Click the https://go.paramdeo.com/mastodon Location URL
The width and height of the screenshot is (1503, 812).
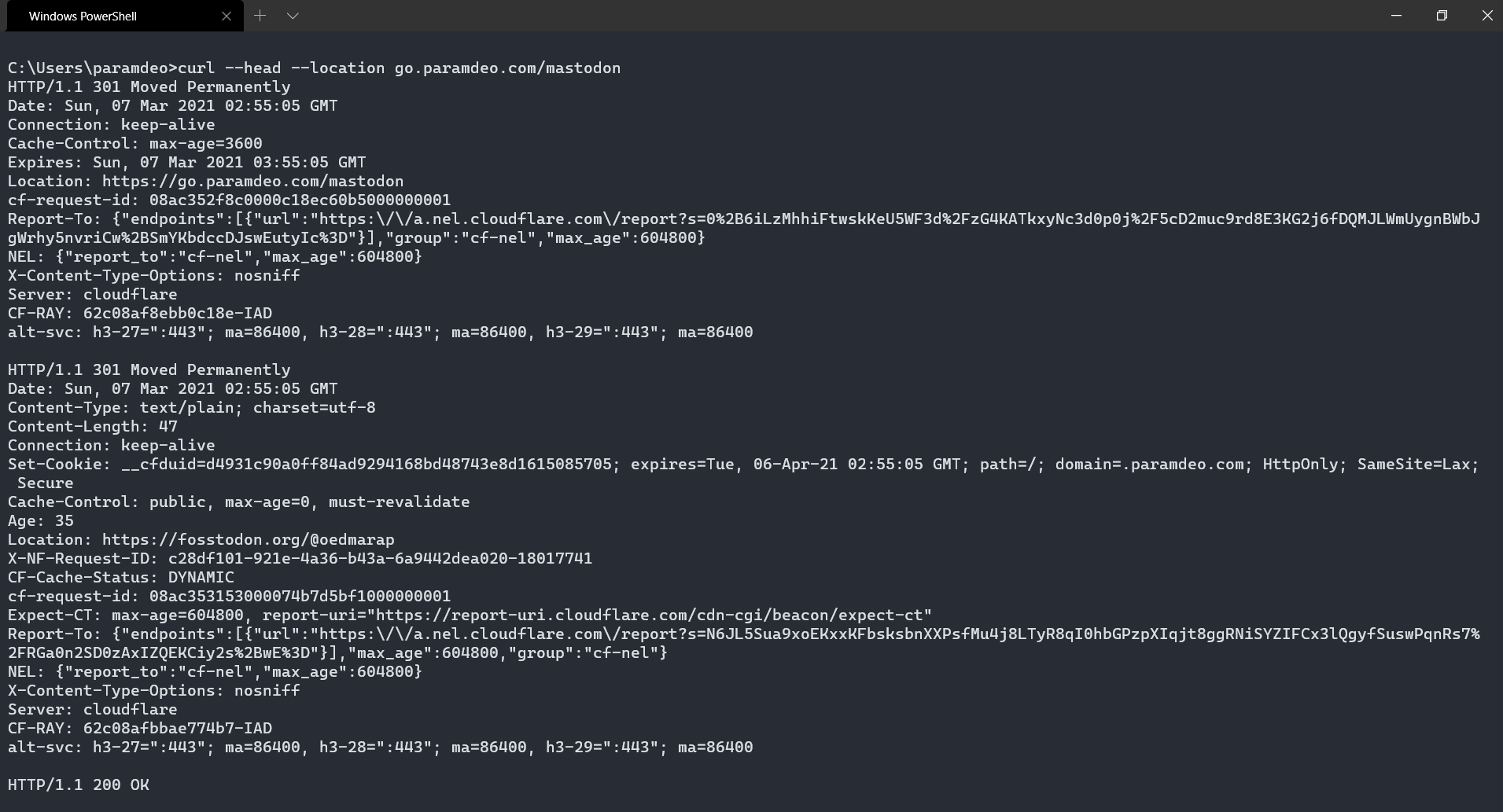point(252,182)
